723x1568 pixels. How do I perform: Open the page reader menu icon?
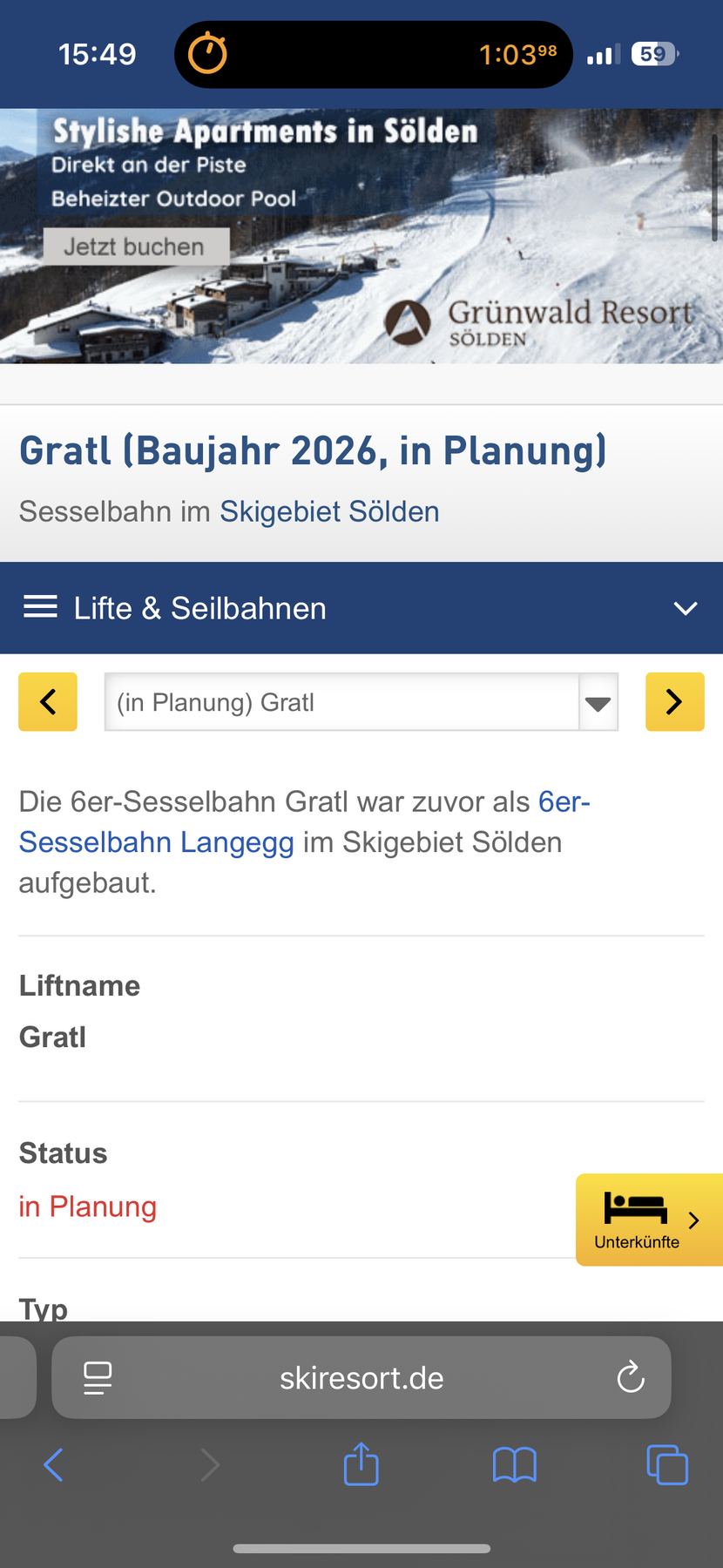tap(98, 1378)
